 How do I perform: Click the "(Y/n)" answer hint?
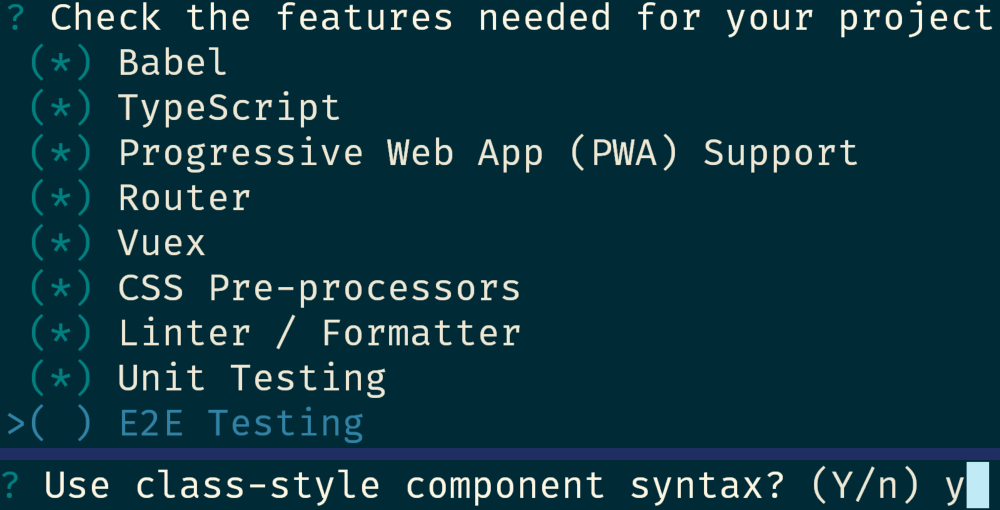tap(866, 486)
